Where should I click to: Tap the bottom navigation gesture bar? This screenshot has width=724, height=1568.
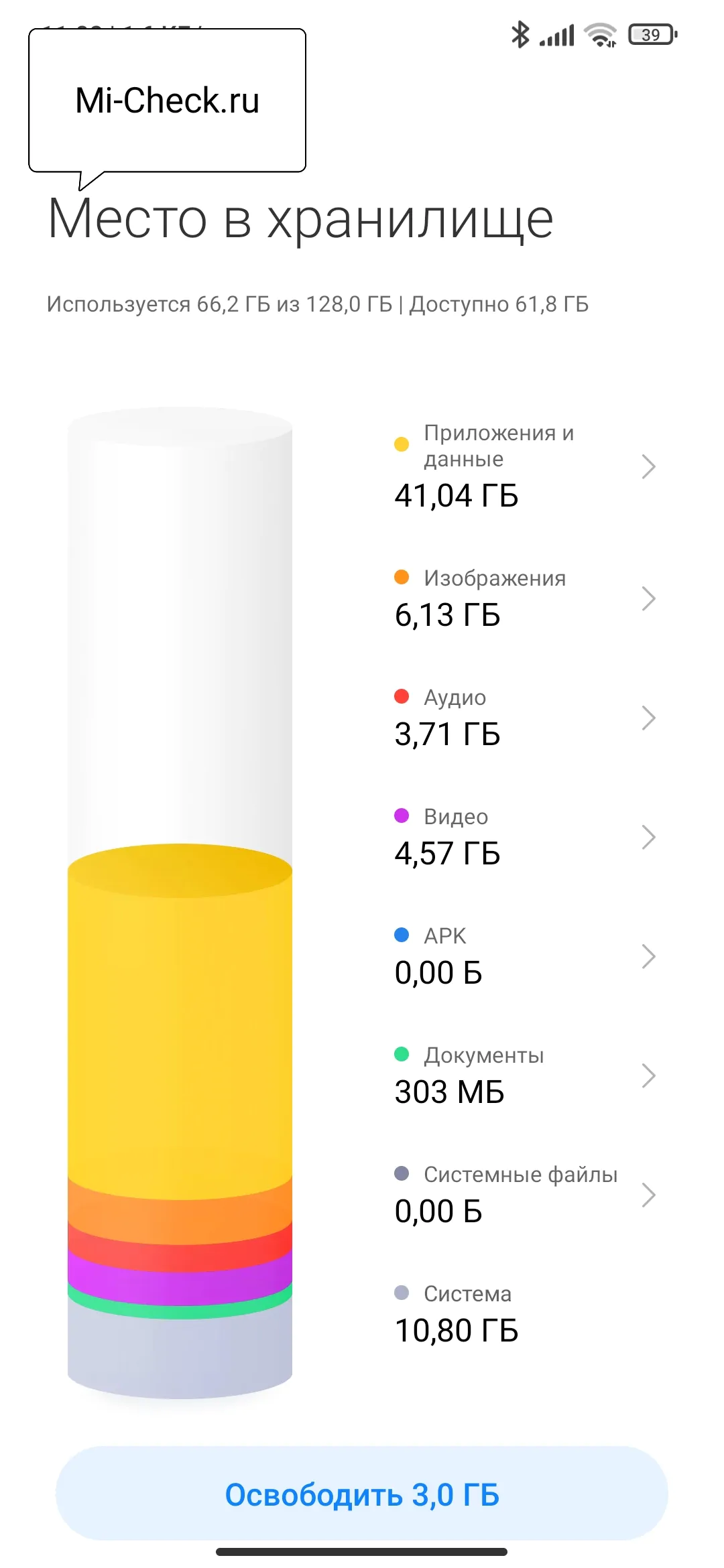click(x=361, y=1552)
